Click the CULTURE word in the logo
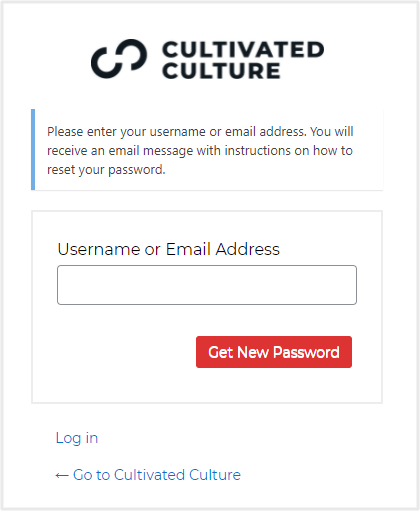 pos(221,71)
